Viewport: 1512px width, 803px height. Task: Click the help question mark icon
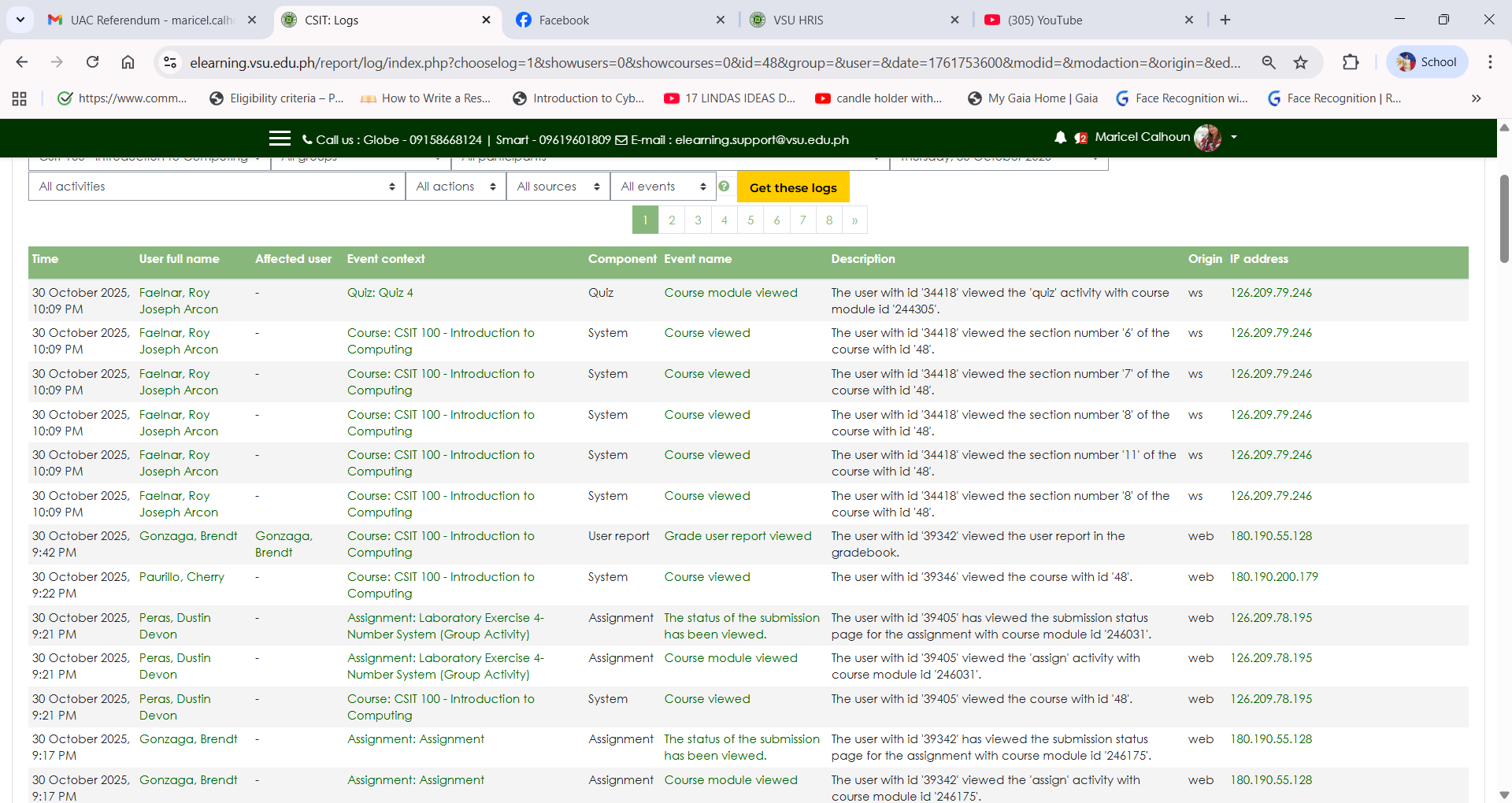coord(724,187)
